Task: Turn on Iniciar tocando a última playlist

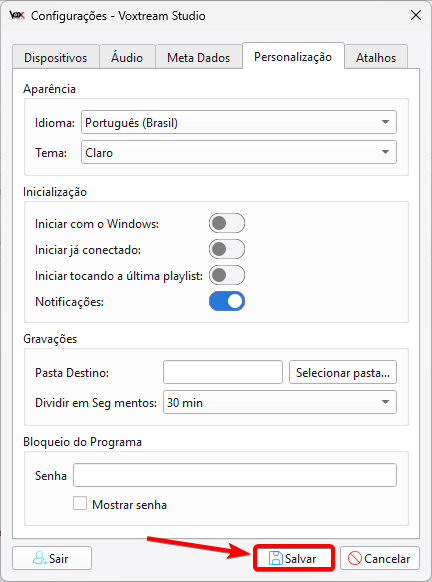Action: (227, 275)
